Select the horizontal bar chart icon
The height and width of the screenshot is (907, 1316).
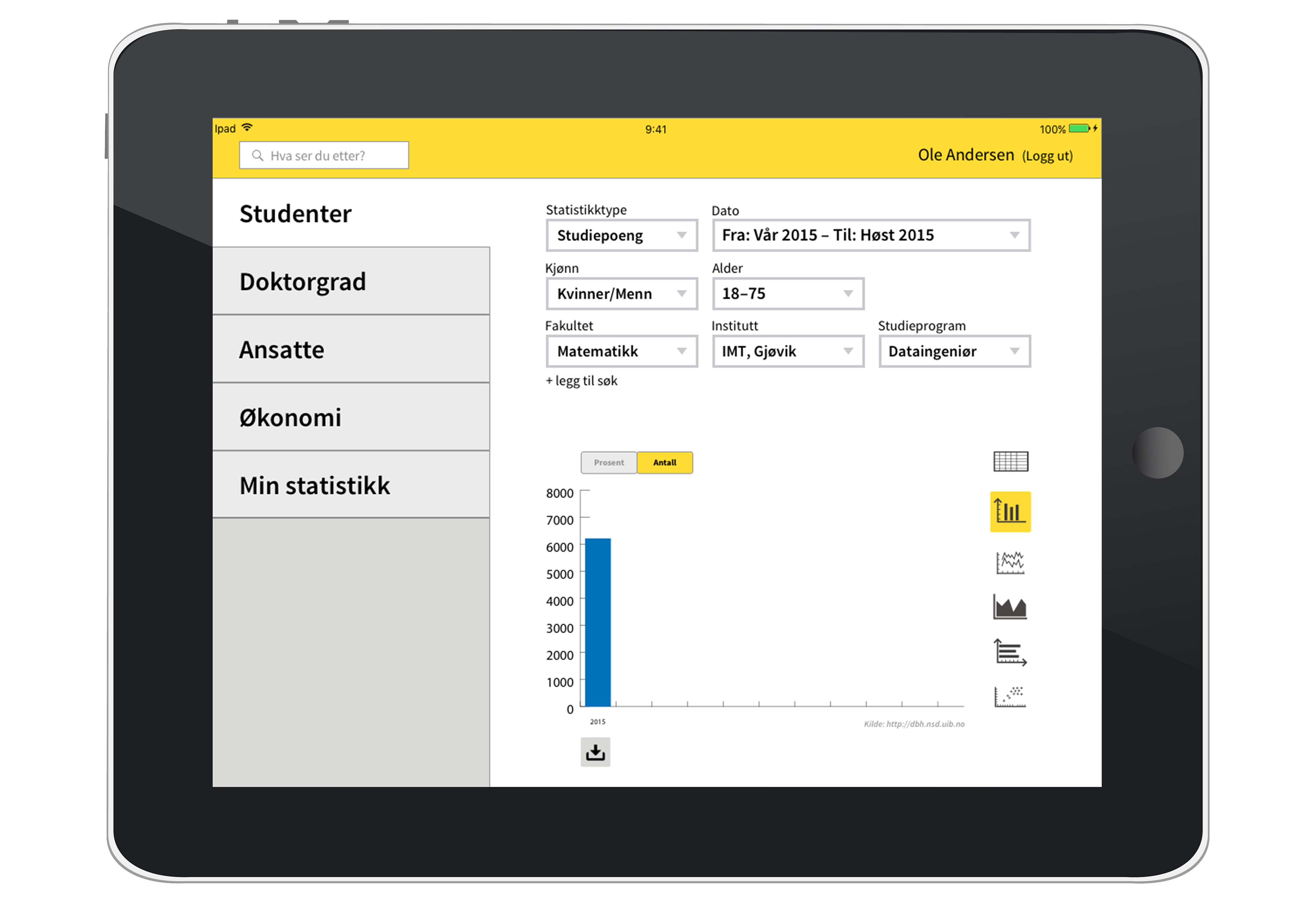click(x=1010, y=652)
